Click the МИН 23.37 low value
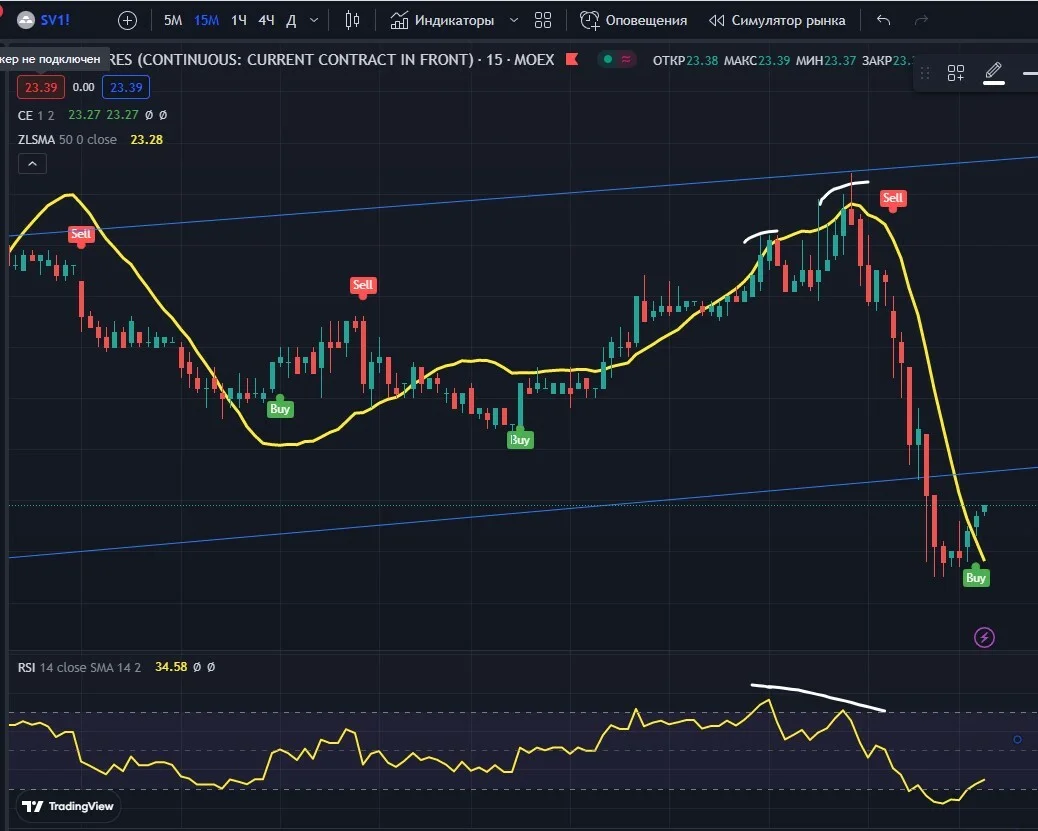Screen dimensions: 1038x831 coord(826,60)
